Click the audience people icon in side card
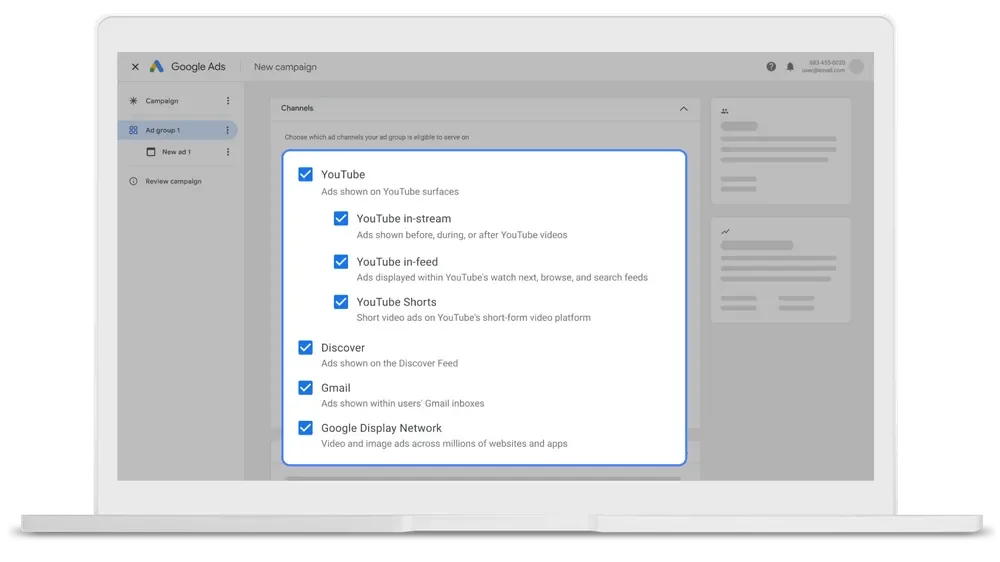 pos(725,111)
